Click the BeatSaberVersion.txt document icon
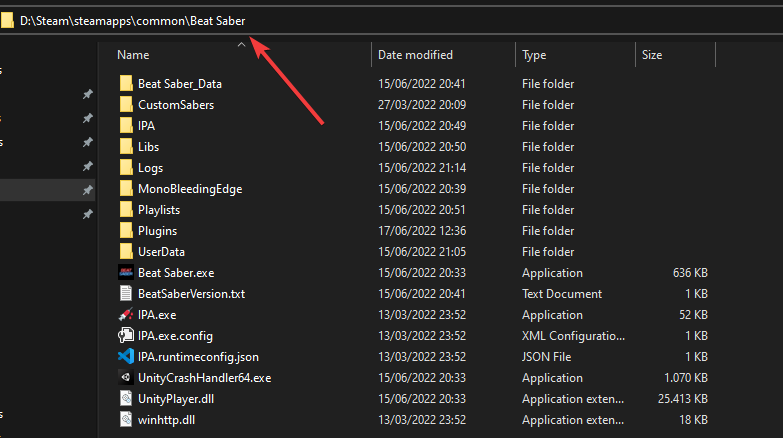 [x=126, y=293]
